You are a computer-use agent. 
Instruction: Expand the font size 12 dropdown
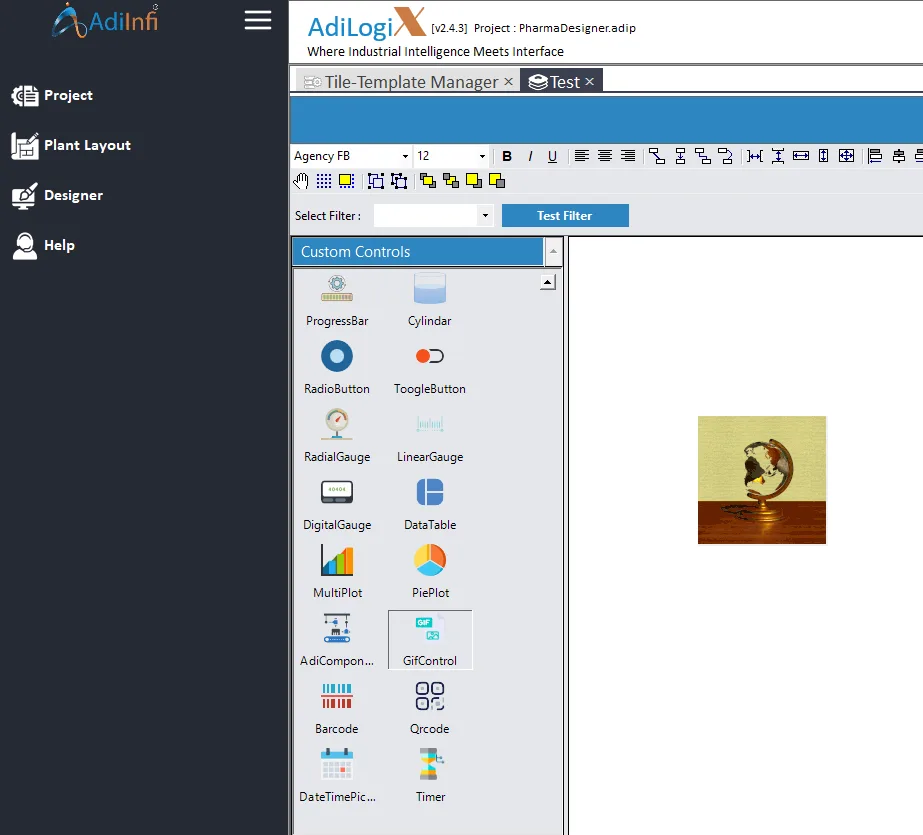point(451,156)
